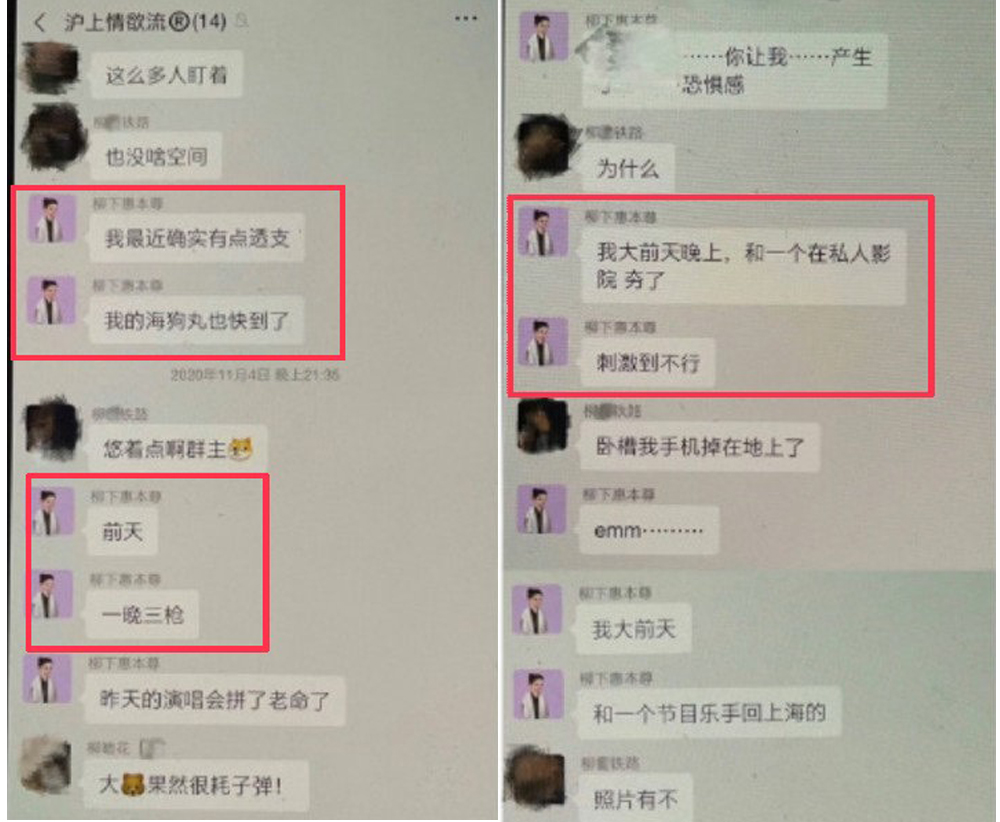Image resolution: width=1000 pixels, height=822 pixels.
Task: Tap the "和一个节目乐手回上海的" bubble
Action: (709, 712)
